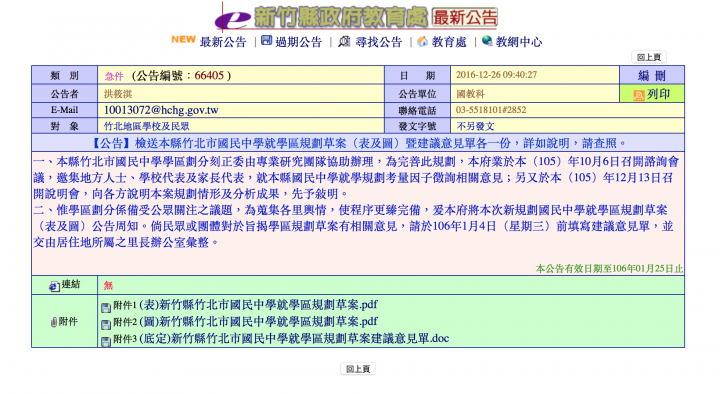Click the 對象 header cell
This screenshot has height=394, width=720.
coord(65,126)
